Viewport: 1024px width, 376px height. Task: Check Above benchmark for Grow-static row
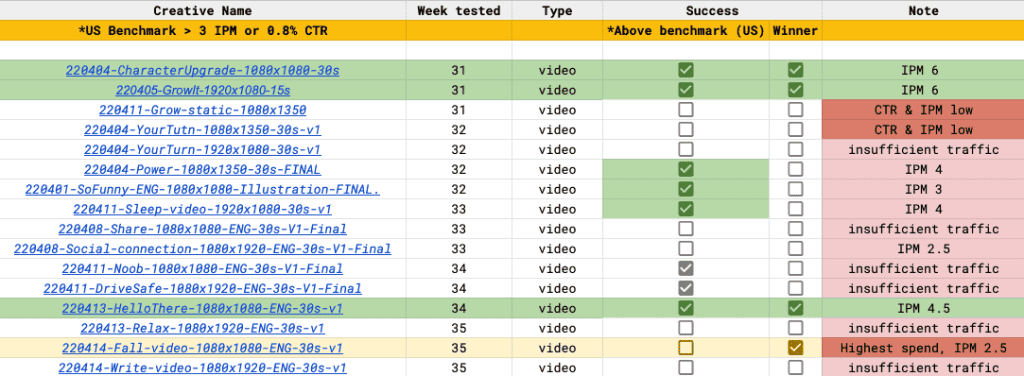click(685, 110)
